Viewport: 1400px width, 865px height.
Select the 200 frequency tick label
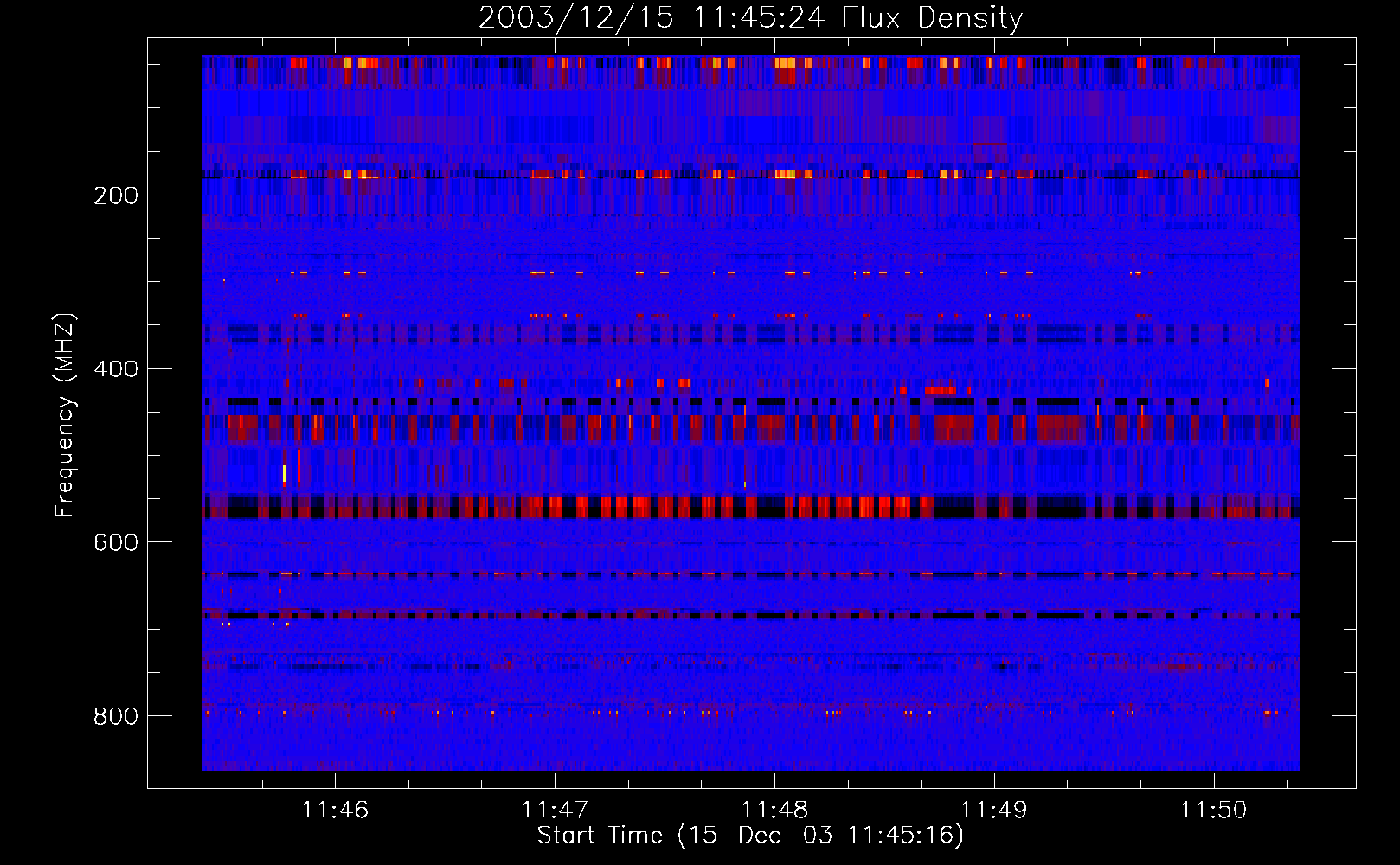click(116, 195)
